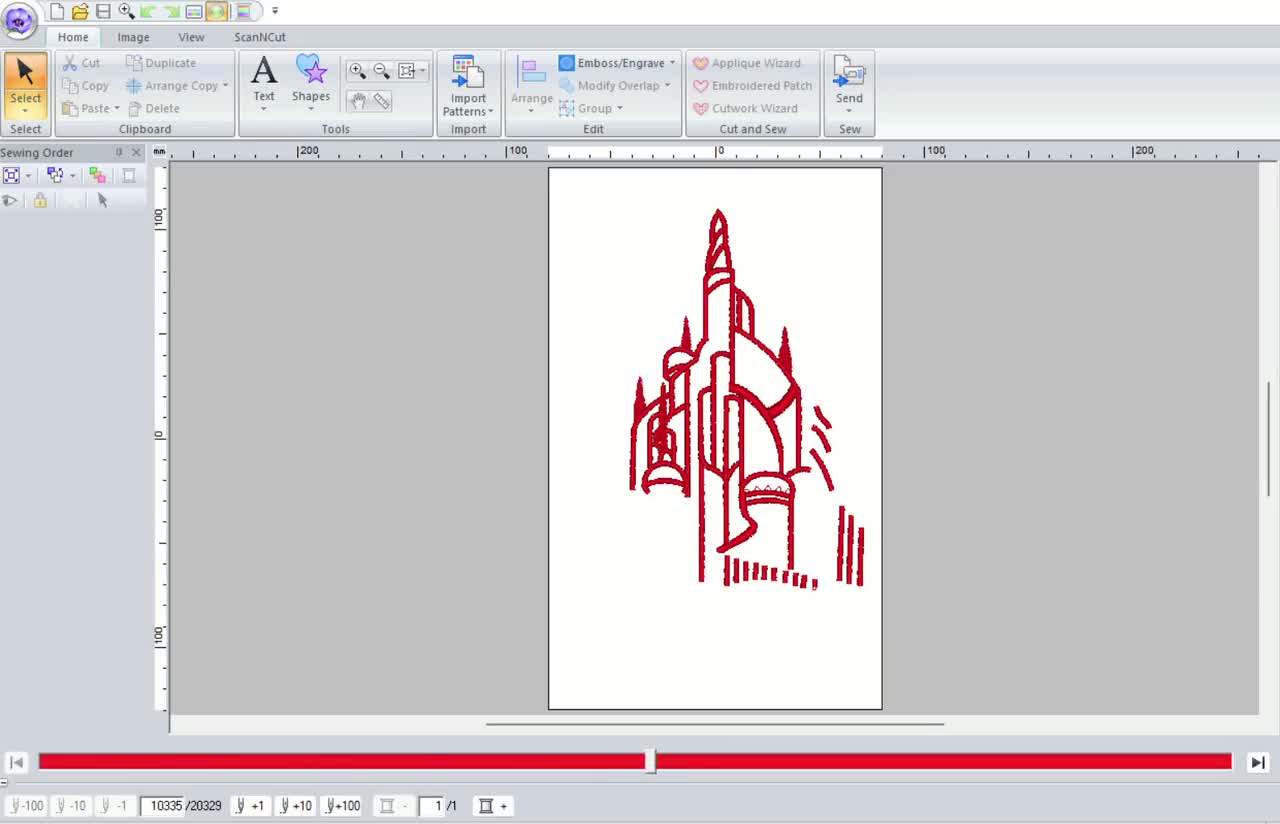This screenshot has height=824, width=1280.
Task: Open the Modify Overlap menu
Action: [614, 86]
